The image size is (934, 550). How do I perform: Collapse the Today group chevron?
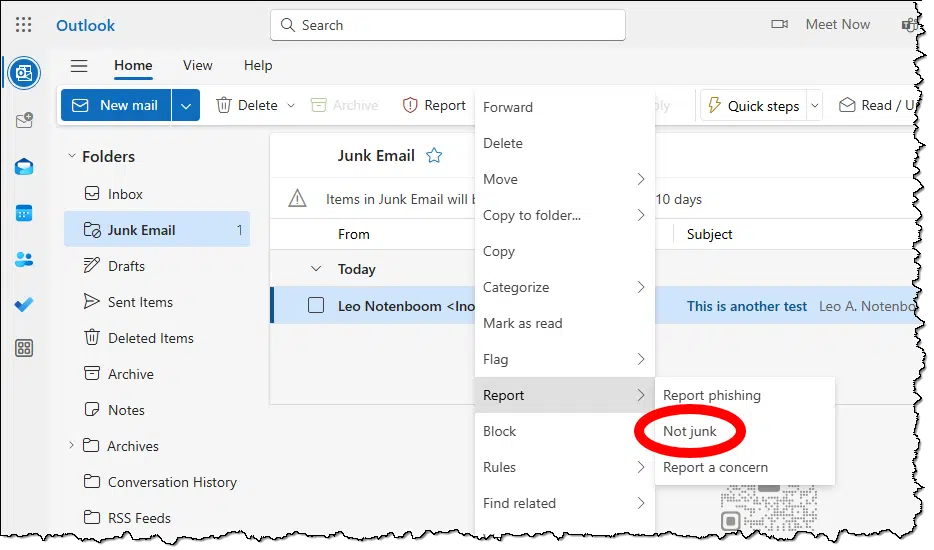(316, 269)
